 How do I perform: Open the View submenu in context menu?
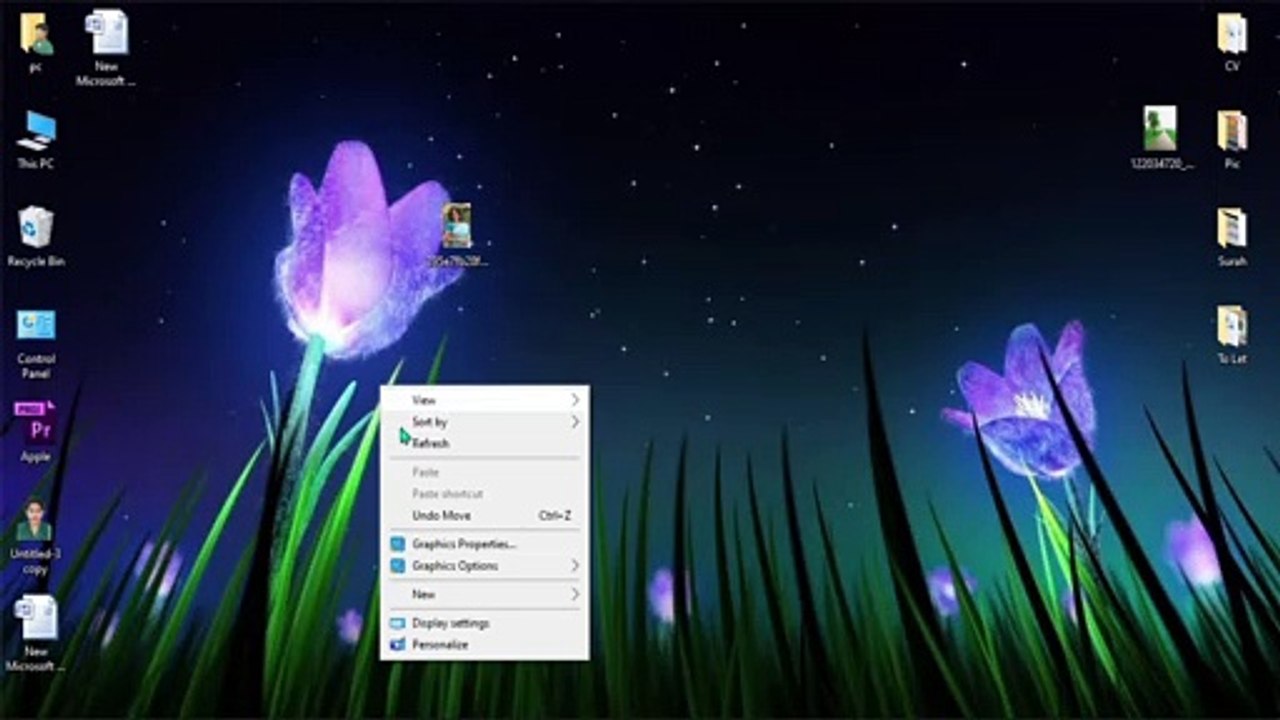tap(485, 400)
